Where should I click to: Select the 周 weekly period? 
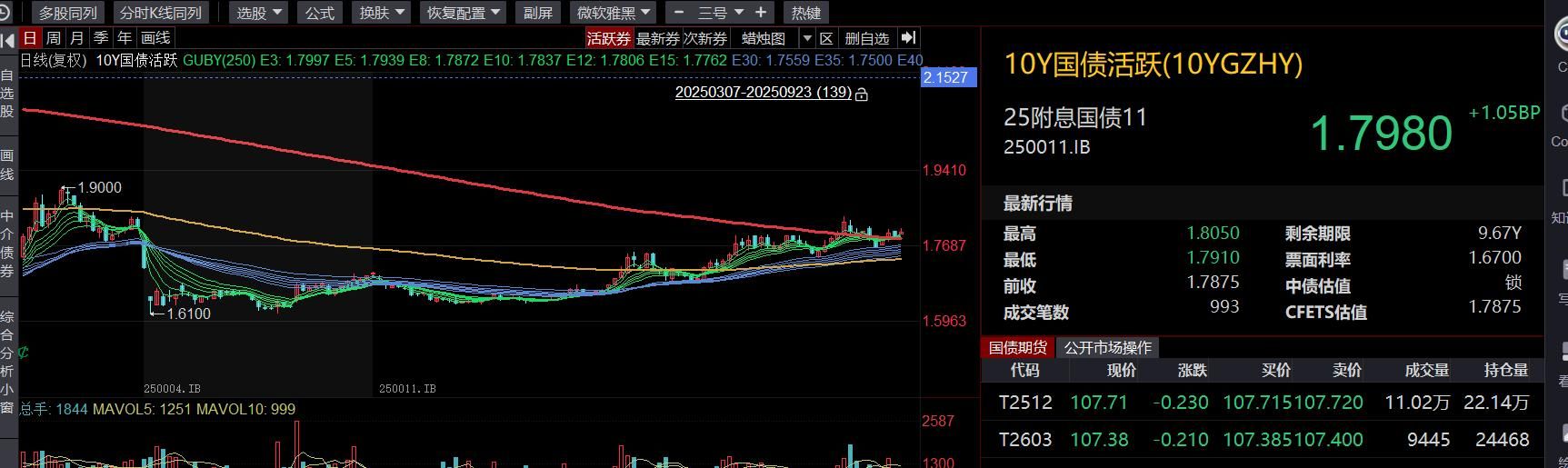(54, 38)
